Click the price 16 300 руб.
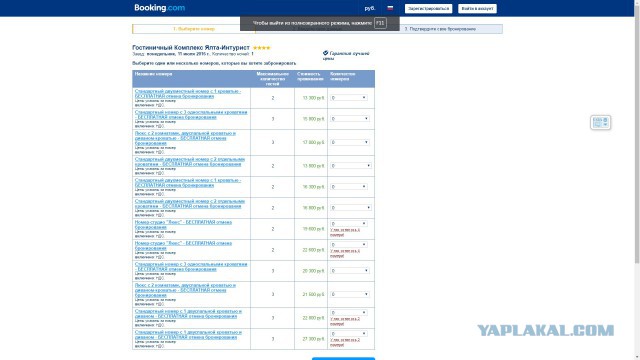 pyautogui.click(x=313, y=187)
